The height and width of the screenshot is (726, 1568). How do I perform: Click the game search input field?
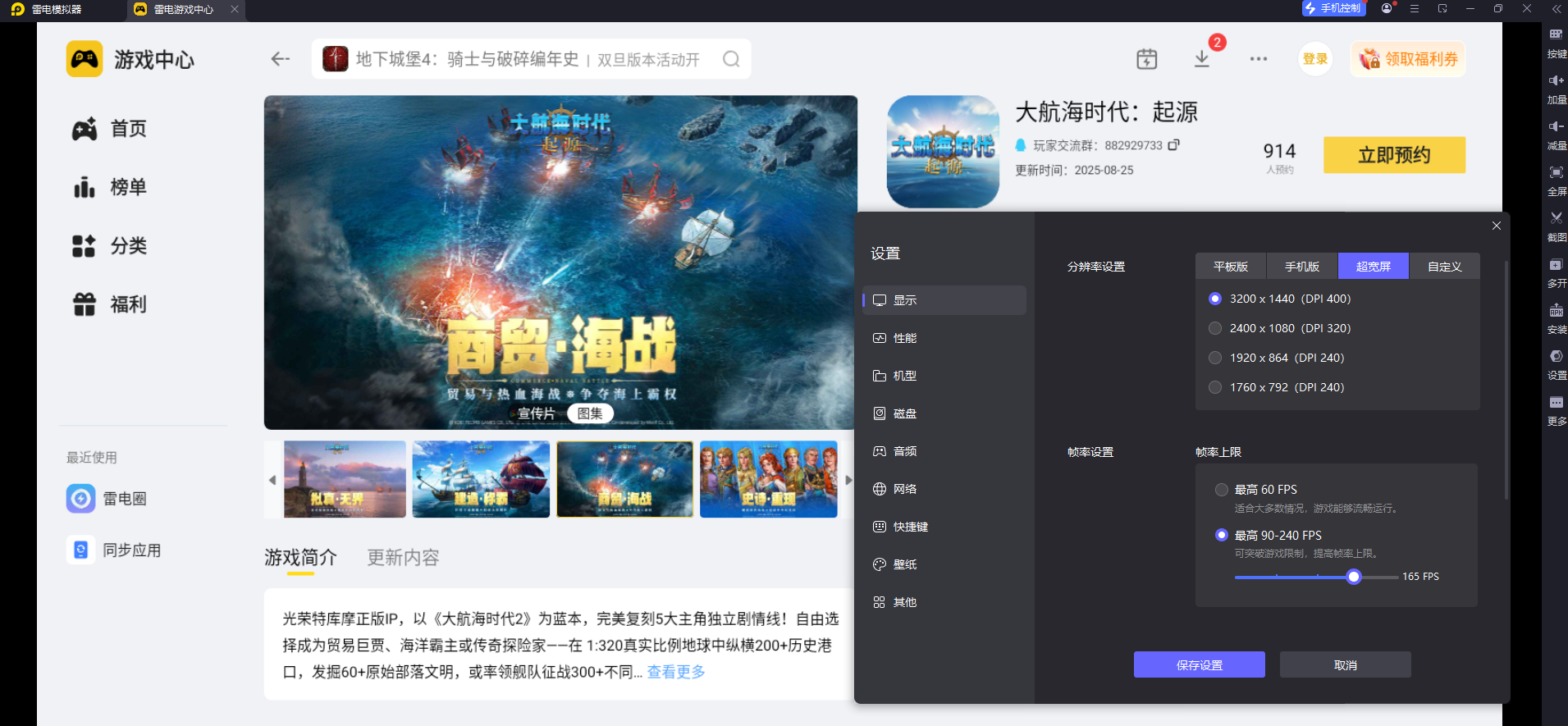[531, 59]
